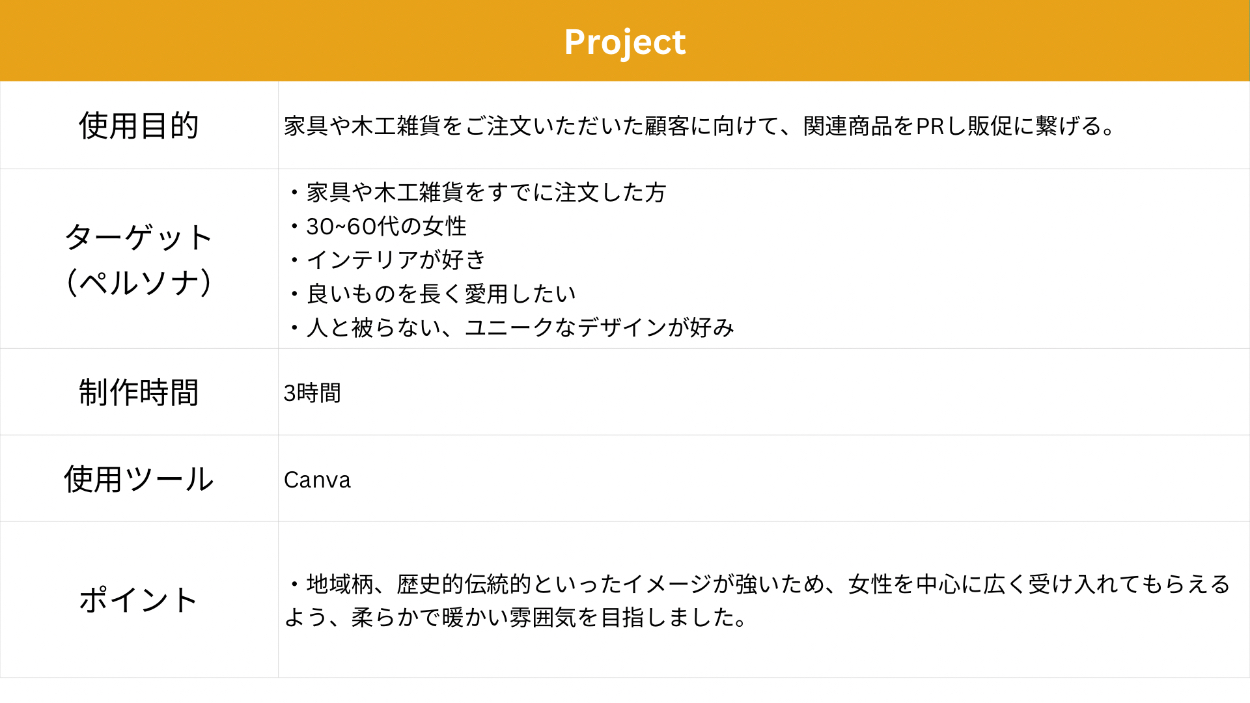Image resolution: width=1250 pixels, height=703 pixels.
Task: Click the bullet インテリアが好き
Action: pos(395,260)
